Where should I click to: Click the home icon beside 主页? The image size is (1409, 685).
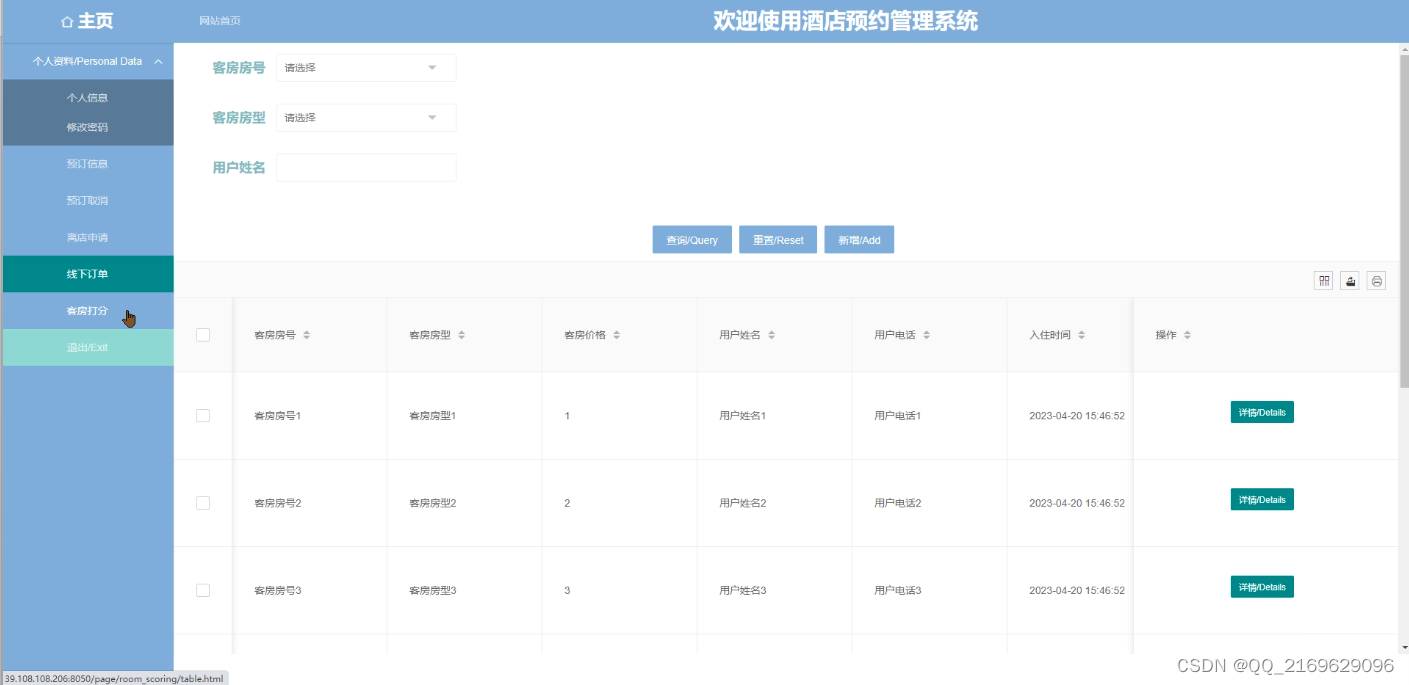pyautogui.click(x=67, y=21)
